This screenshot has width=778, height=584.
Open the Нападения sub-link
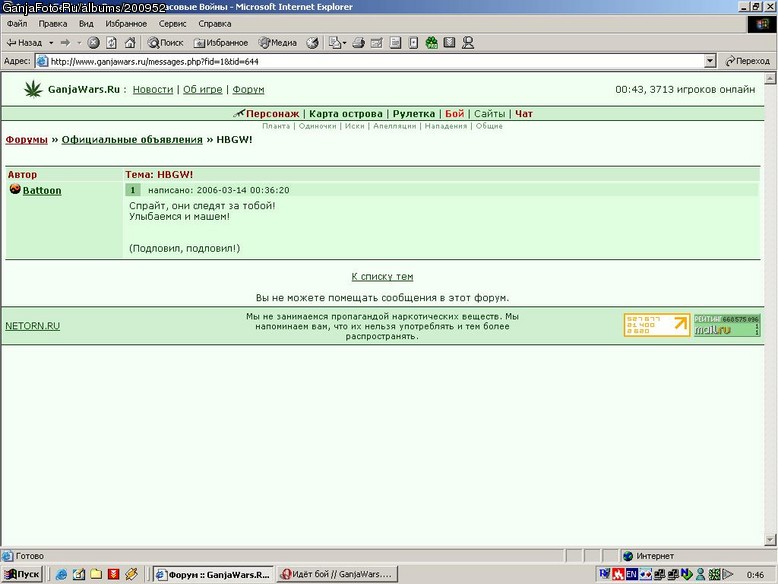(x=446, y=126)
